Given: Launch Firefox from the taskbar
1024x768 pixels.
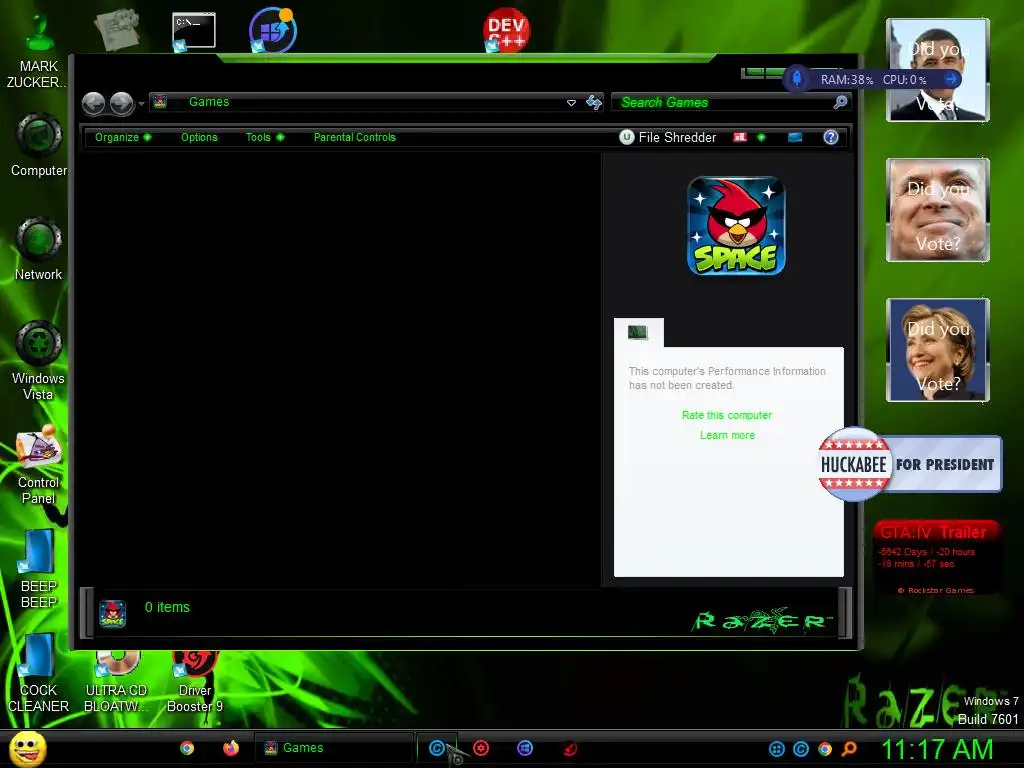Looking at the screenshot, I should [x=231, y=748].
